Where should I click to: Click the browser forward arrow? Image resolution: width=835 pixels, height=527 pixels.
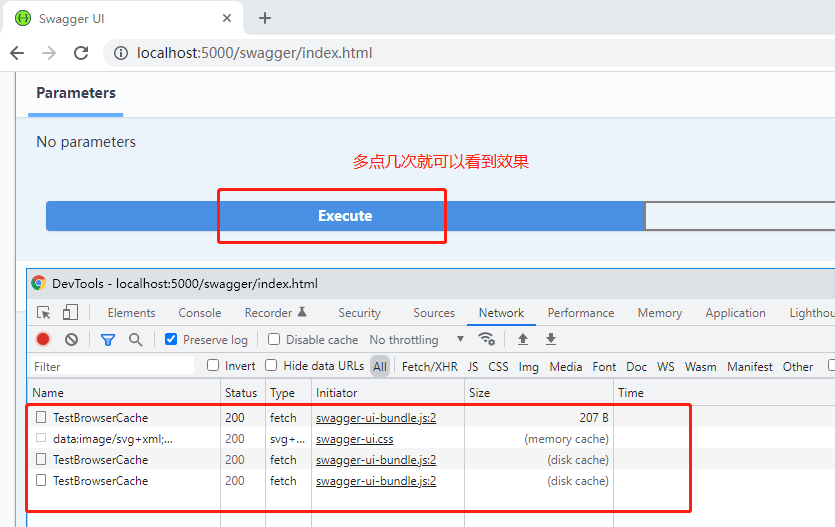point(49,53)
